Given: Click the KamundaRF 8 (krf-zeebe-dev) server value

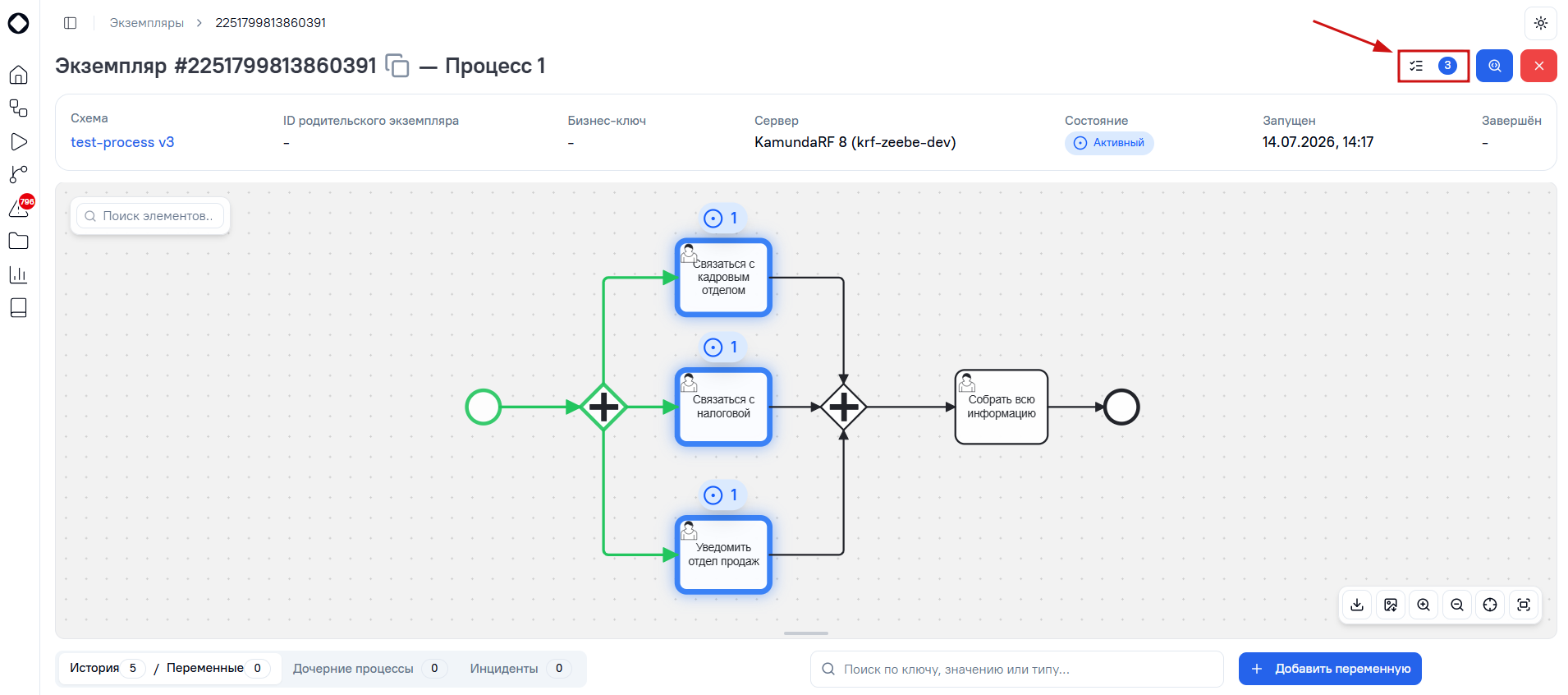Looking at the screenshot, I should pos(855,142).
